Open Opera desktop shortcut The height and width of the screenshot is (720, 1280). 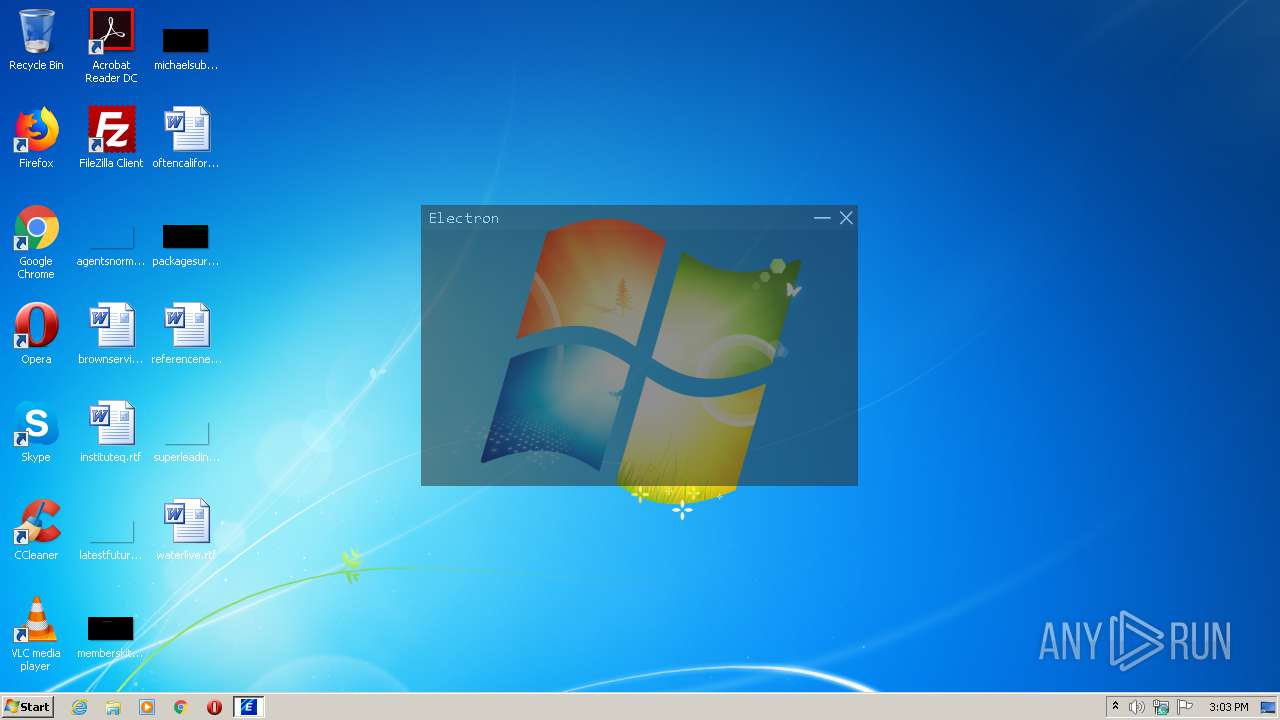(x=36, y=334)
